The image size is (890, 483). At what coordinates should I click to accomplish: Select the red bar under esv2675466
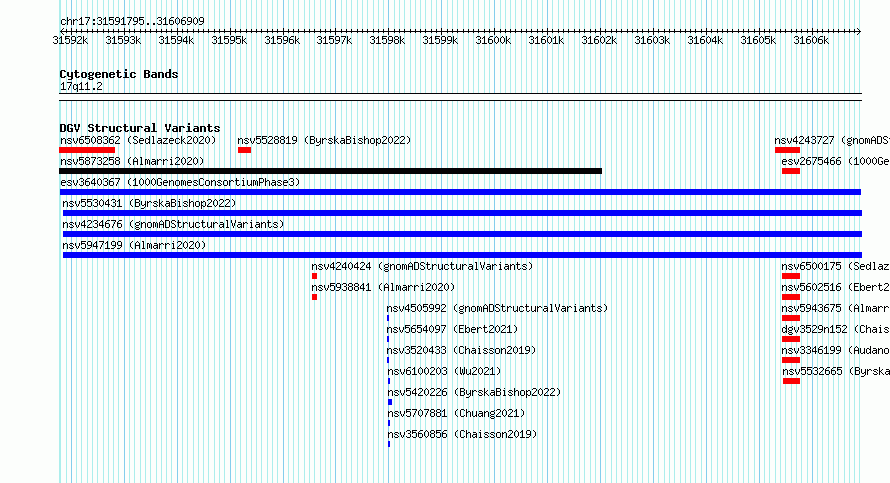coord(791,171)
